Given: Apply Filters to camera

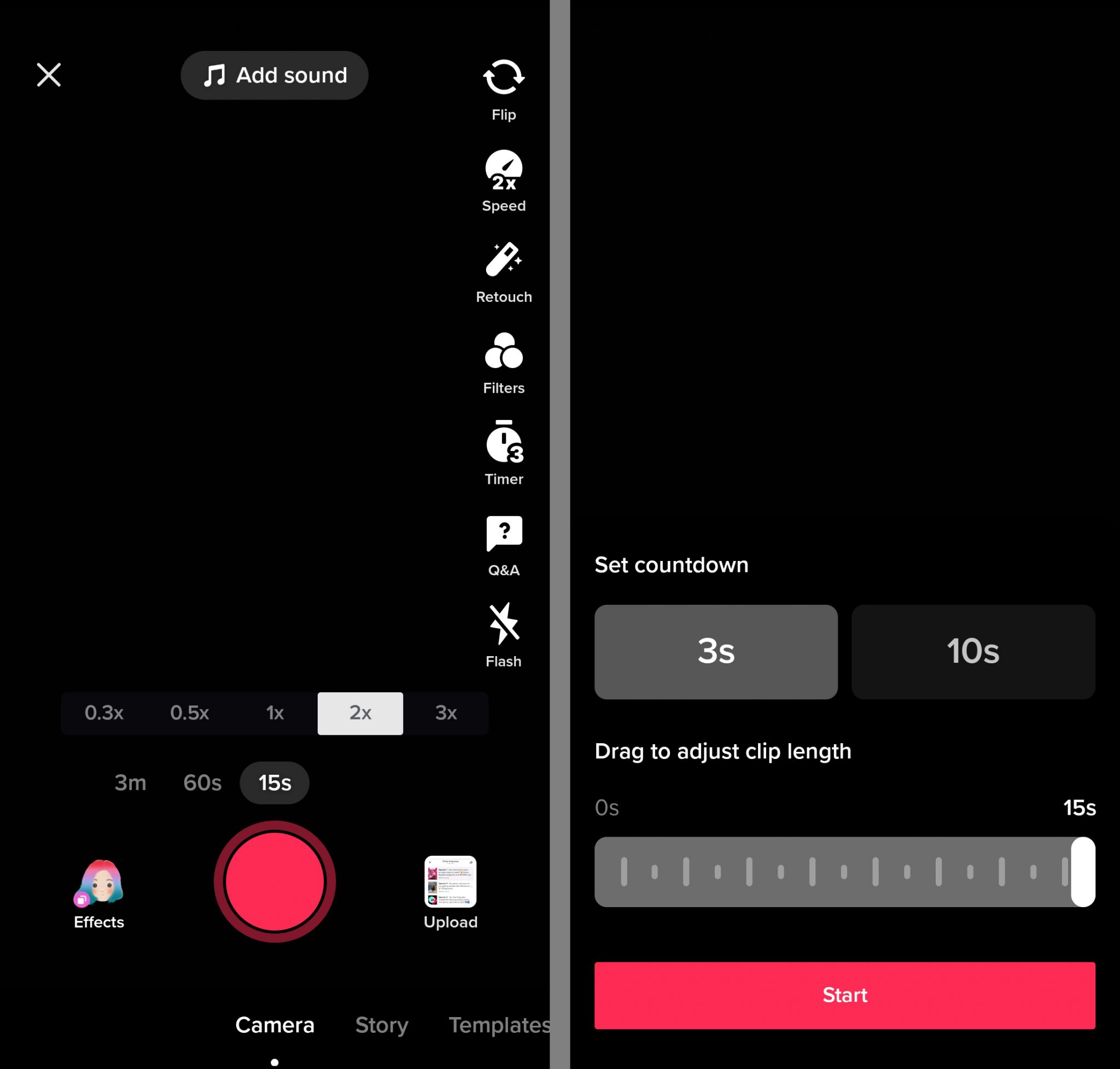Looking at the screenshot, I should (503, 365).
